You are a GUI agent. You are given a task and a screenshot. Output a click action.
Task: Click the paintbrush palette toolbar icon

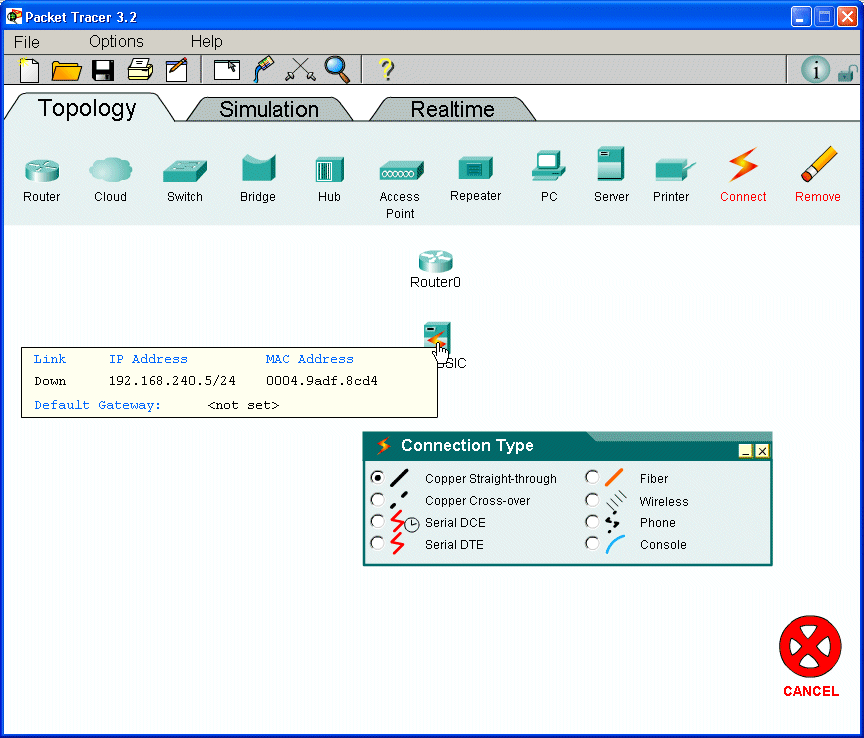click(x=263, y=69)
